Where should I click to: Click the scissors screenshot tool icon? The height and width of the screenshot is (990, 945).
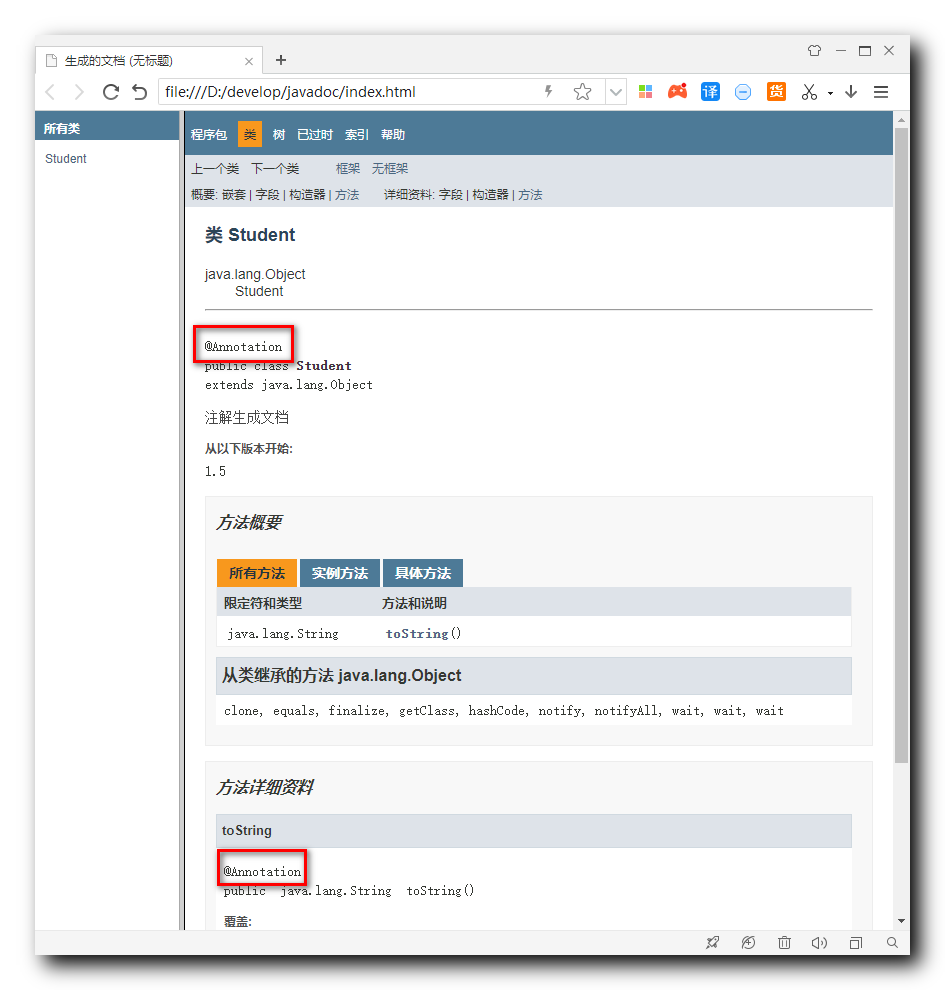click(809, 92)
